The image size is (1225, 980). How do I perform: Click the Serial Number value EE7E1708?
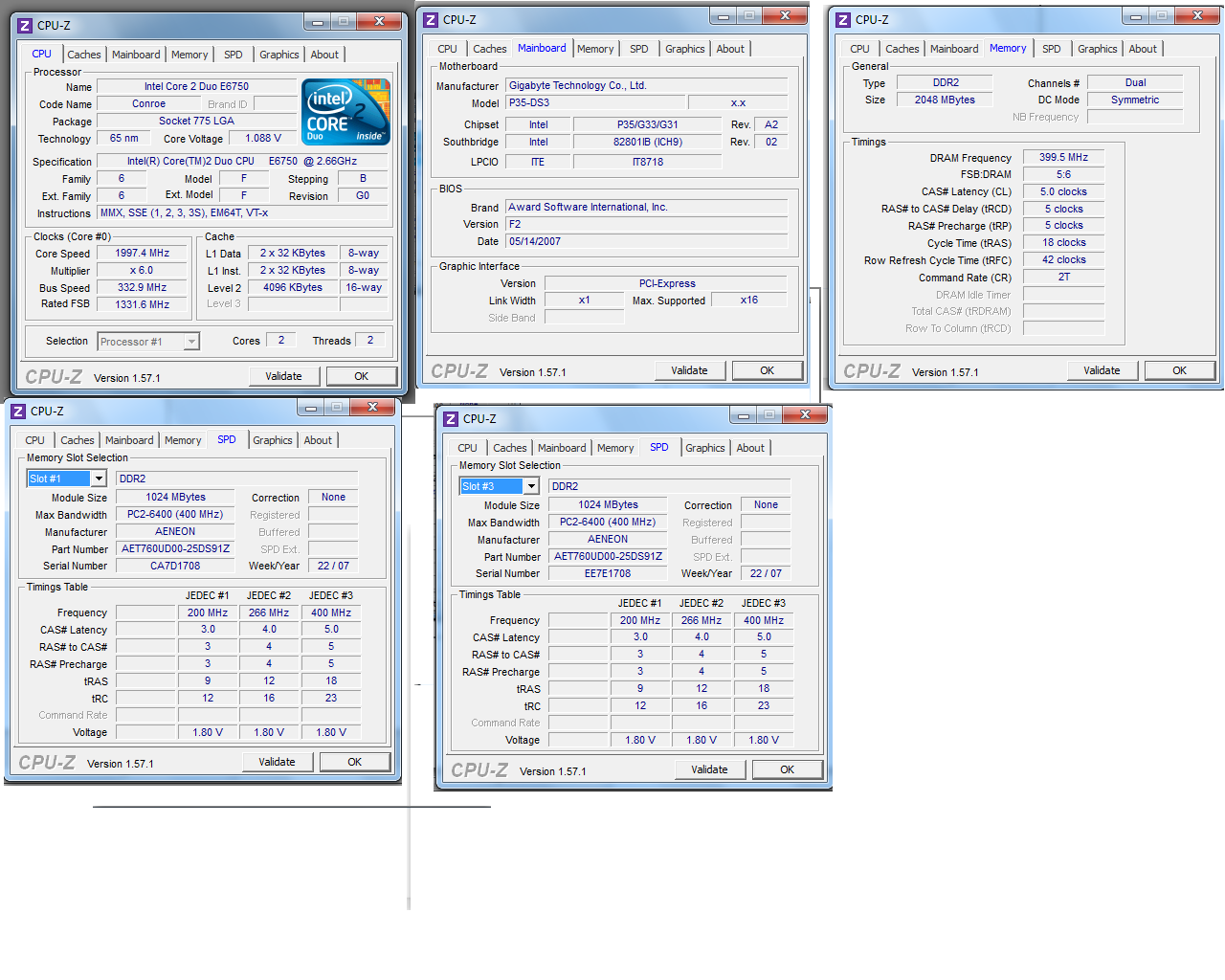pyautogui.click(x=608, y=573)
